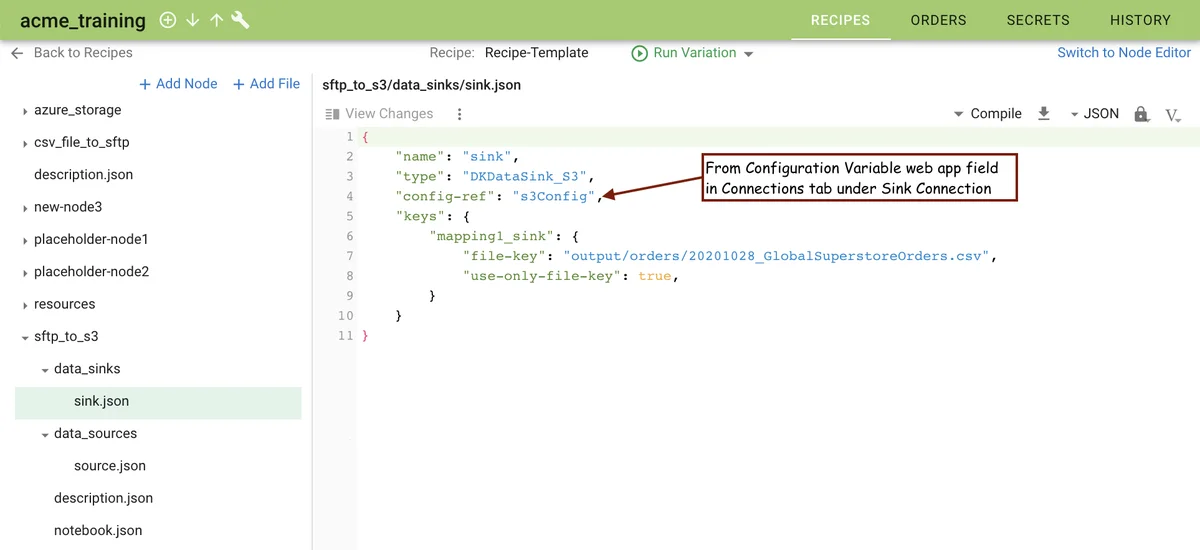Collapse the sftp_to_s3 node folder

[x=25, y=338]
